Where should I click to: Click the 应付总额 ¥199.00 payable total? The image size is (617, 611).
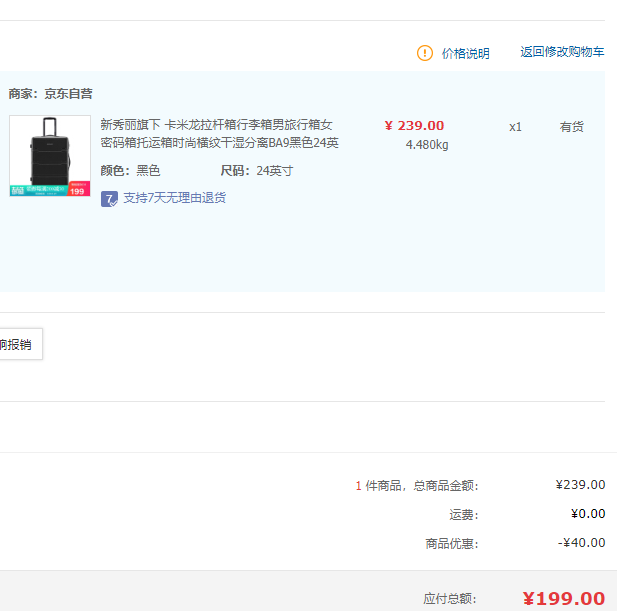tap(563, 599)
